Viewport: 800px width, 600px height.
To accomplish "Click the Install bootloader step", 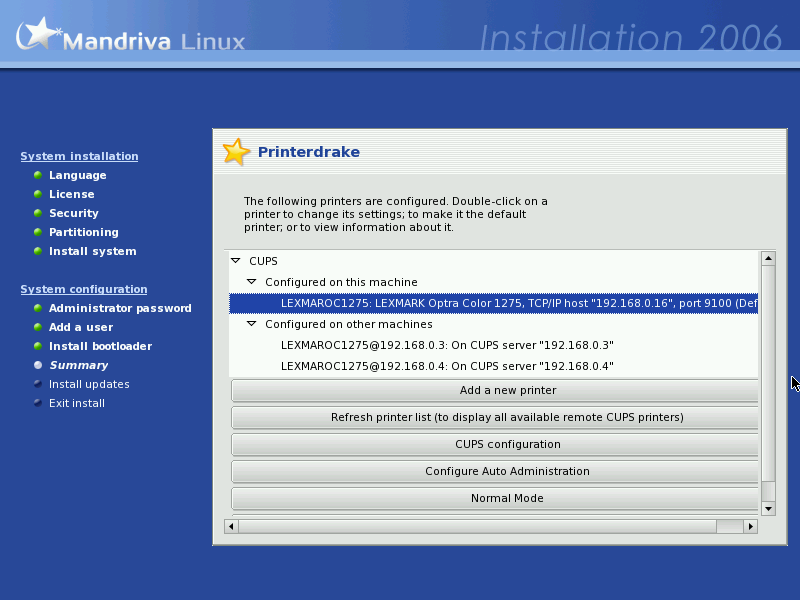I will [x=100, y=346].
